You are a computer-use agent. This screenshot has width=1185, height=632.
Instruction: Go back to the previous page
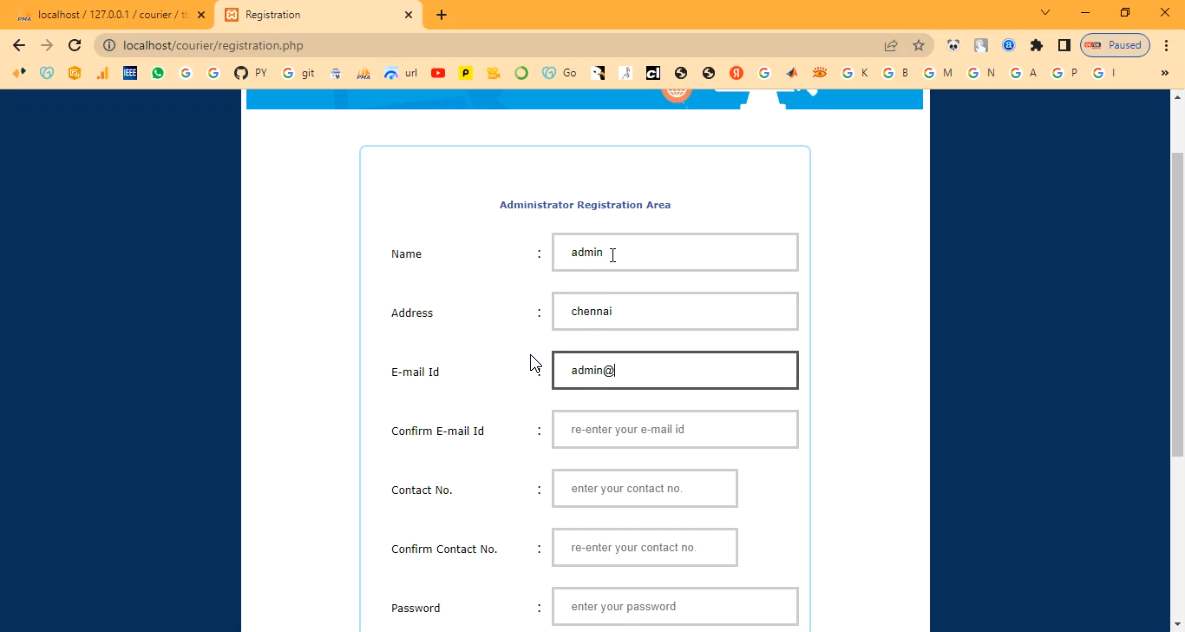coord(19,45)
